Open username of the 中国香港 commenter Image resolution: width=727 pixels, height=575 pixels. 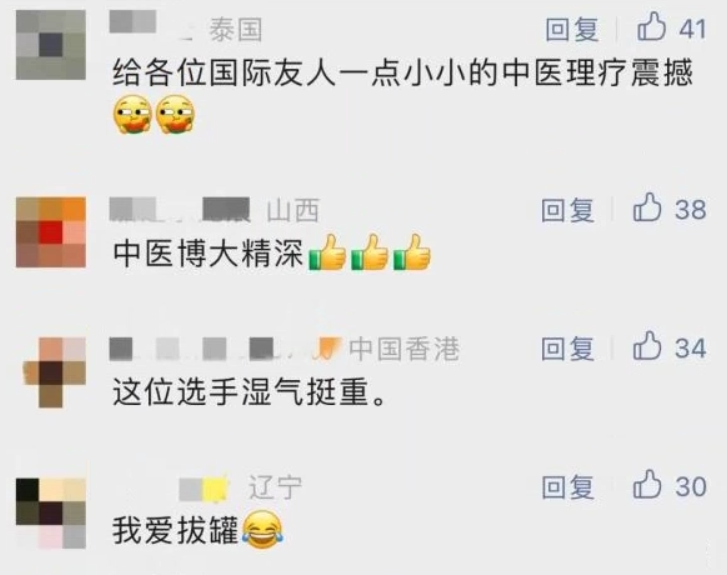point(226,349)
